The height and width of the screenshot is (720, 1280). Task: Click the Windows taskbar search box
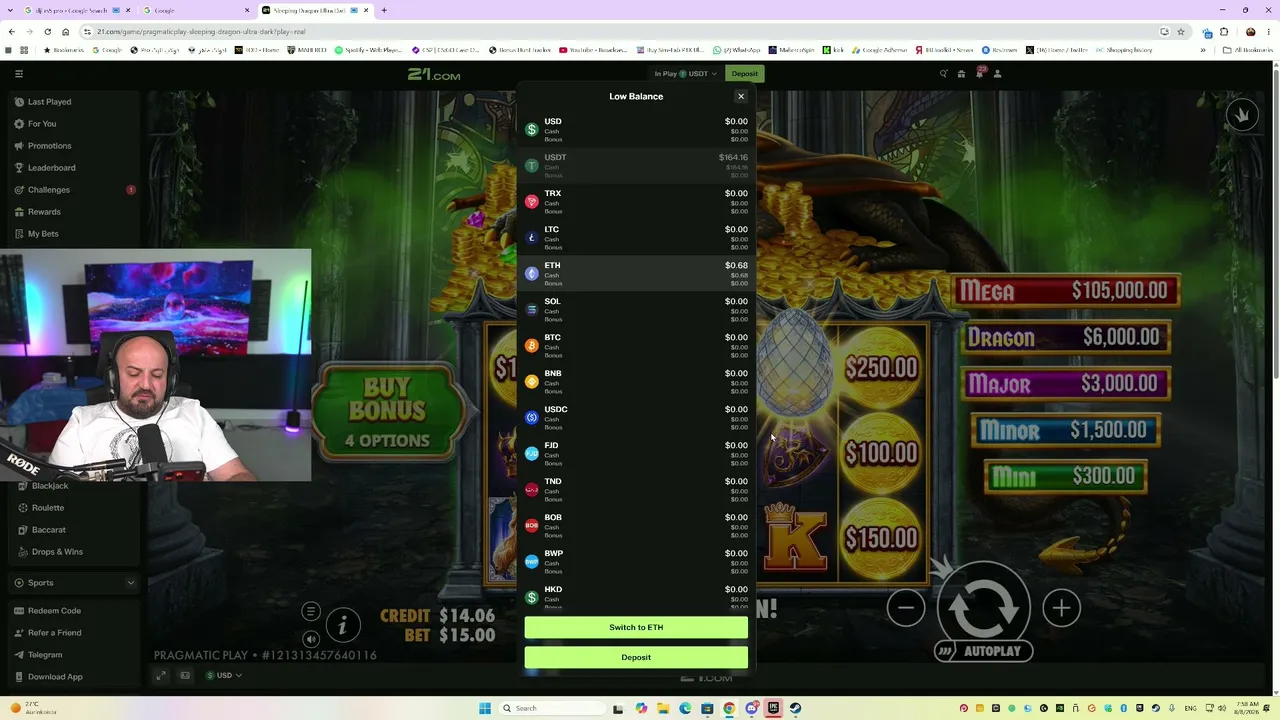click(552, 708)
